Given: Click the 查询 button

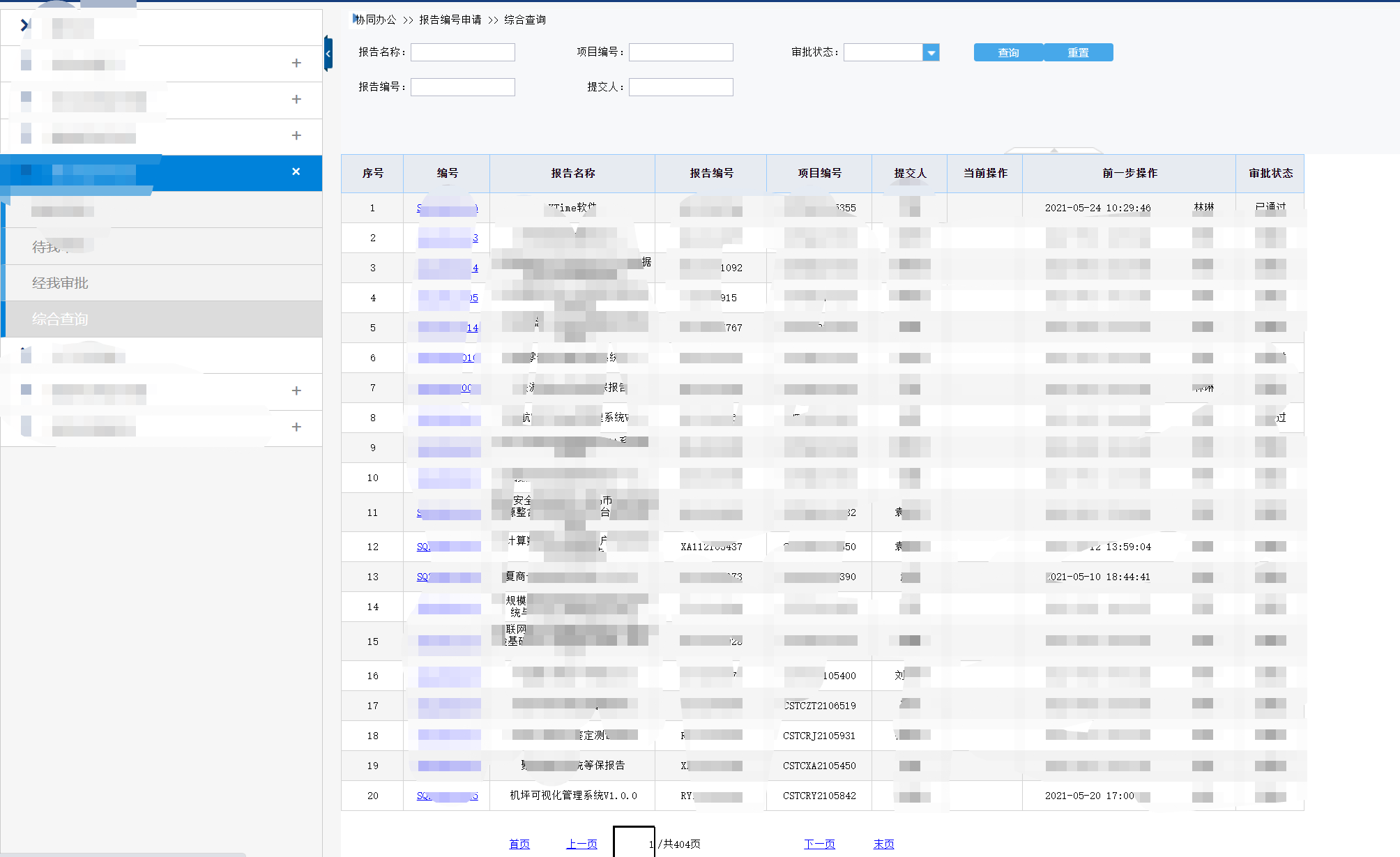Looking at the screenshot, I should click(1008, 52).
